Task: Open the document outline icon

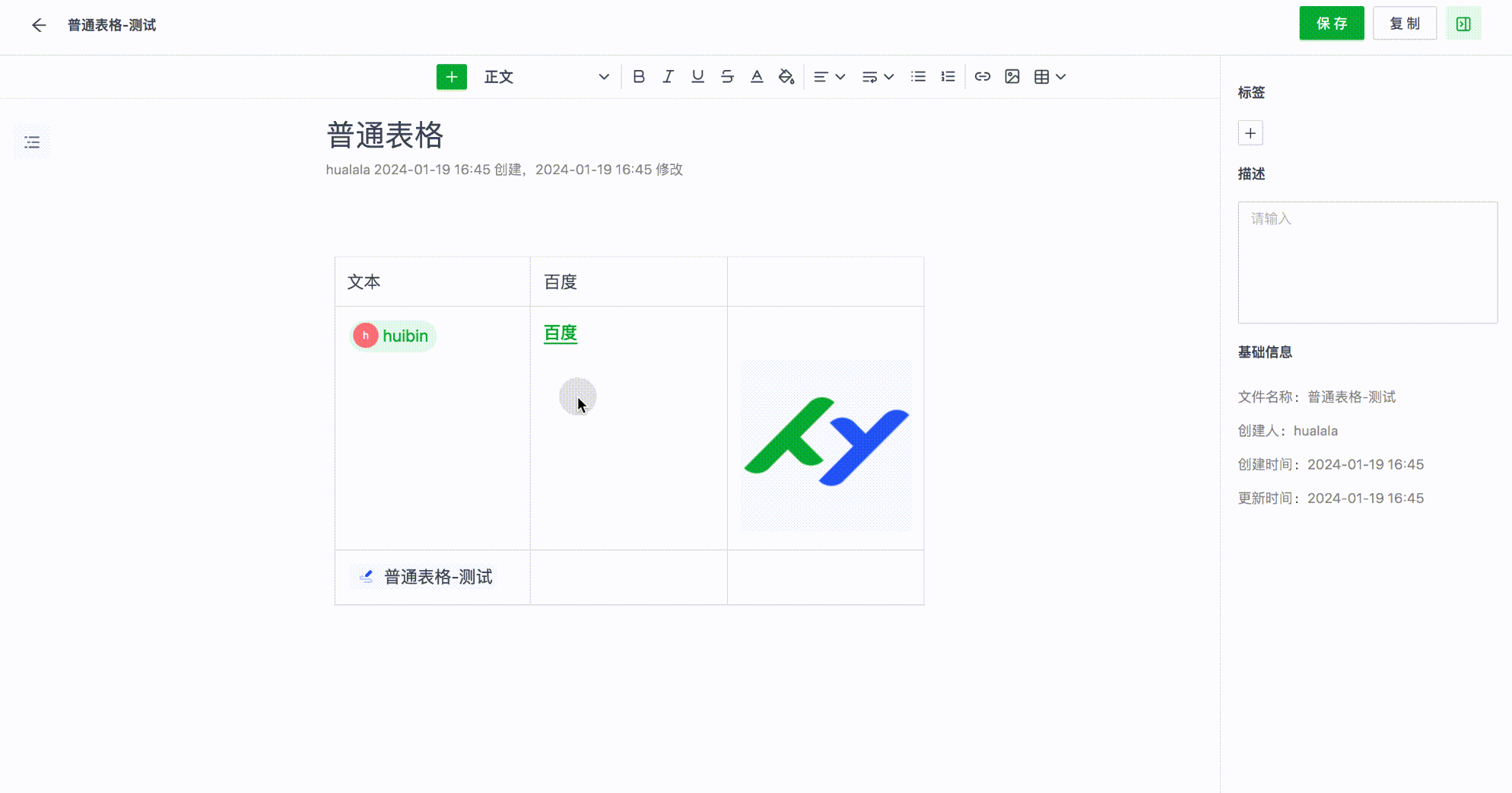Action: [x=32, y=142]
